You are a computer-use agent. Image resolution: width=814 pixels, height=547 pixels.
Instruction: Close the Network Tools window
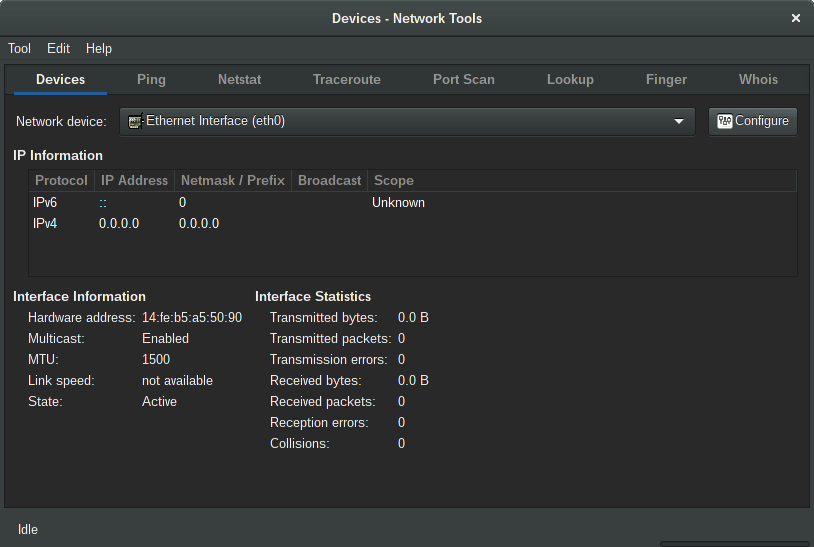click(x=795, y=18)
